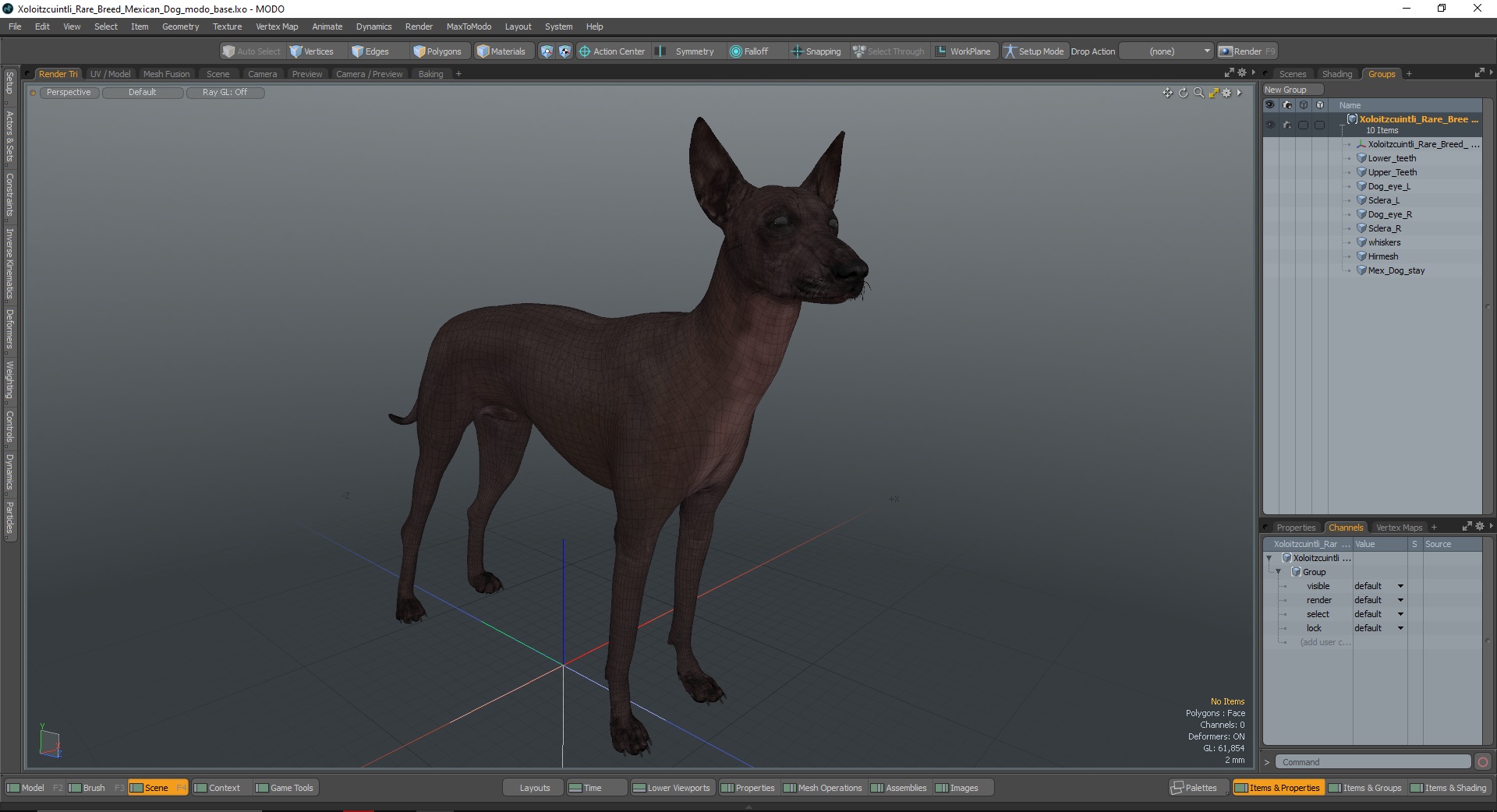This screenshot has height=812, width=1497.
Task: Maximize the Groups panel
Action: 1479,73
